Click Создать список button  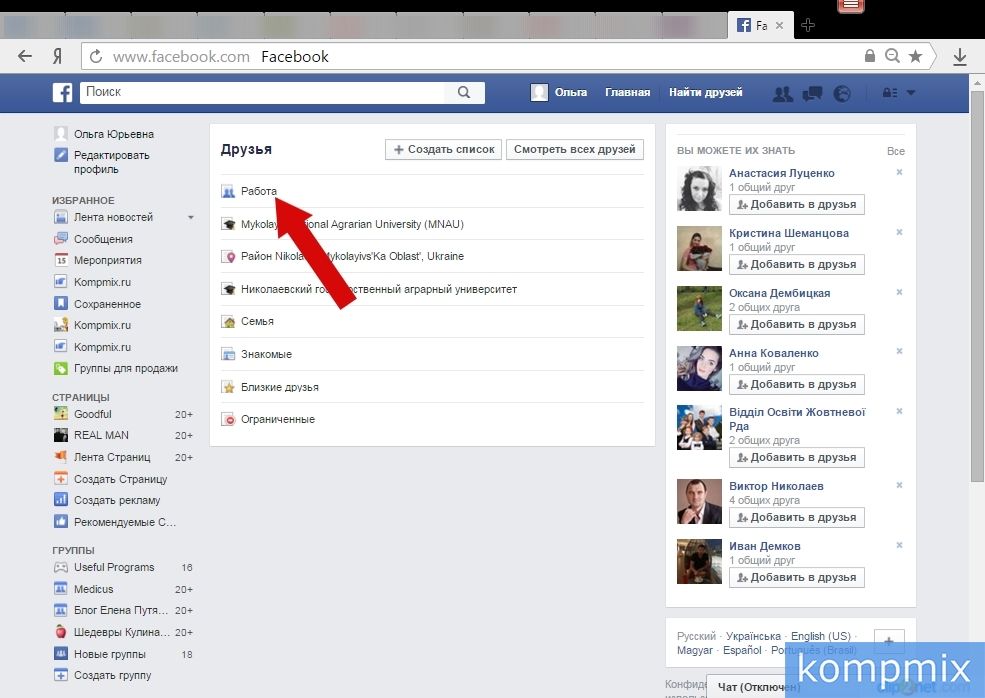pos(444,150)
